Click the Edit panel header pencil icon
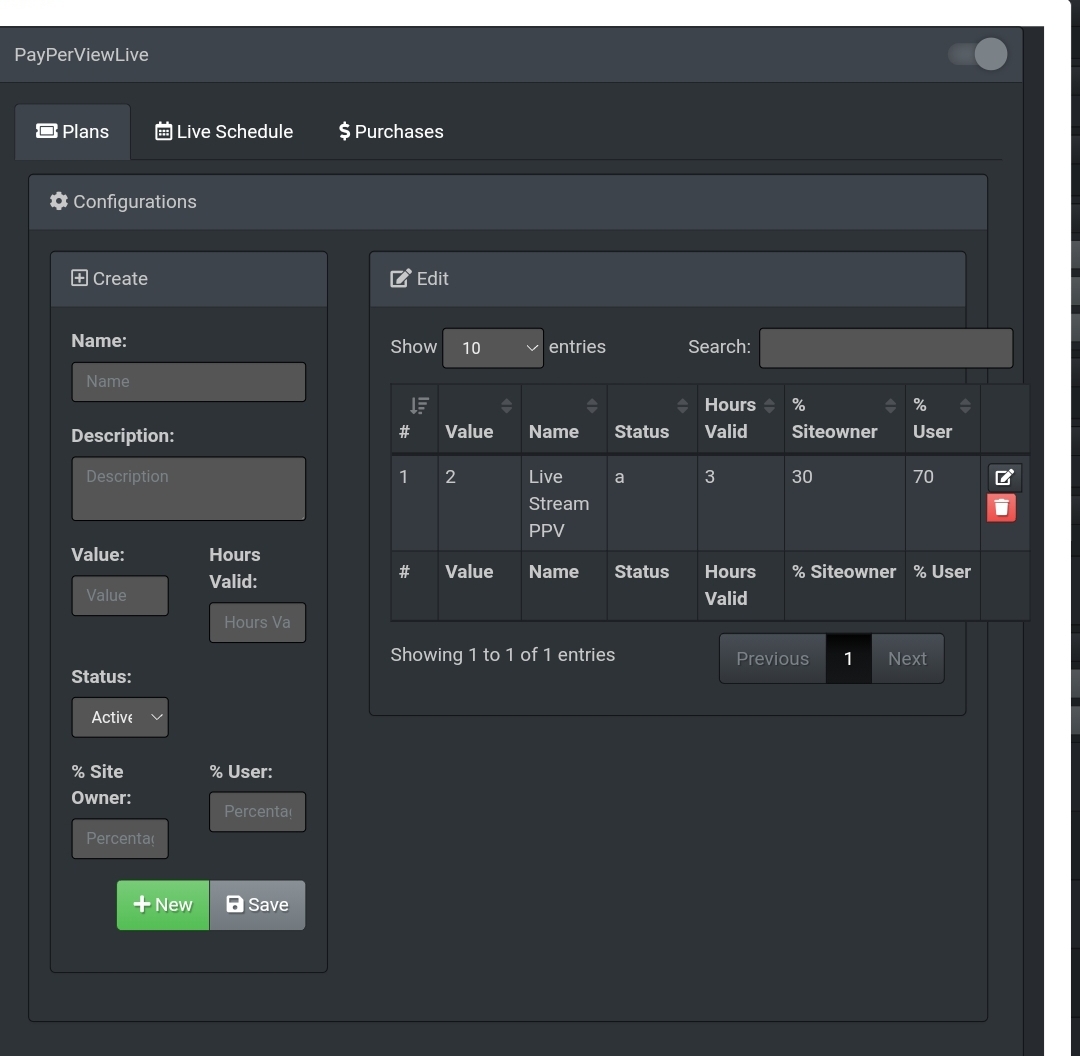The image size is (1080, 1056). tap(401, 278)
